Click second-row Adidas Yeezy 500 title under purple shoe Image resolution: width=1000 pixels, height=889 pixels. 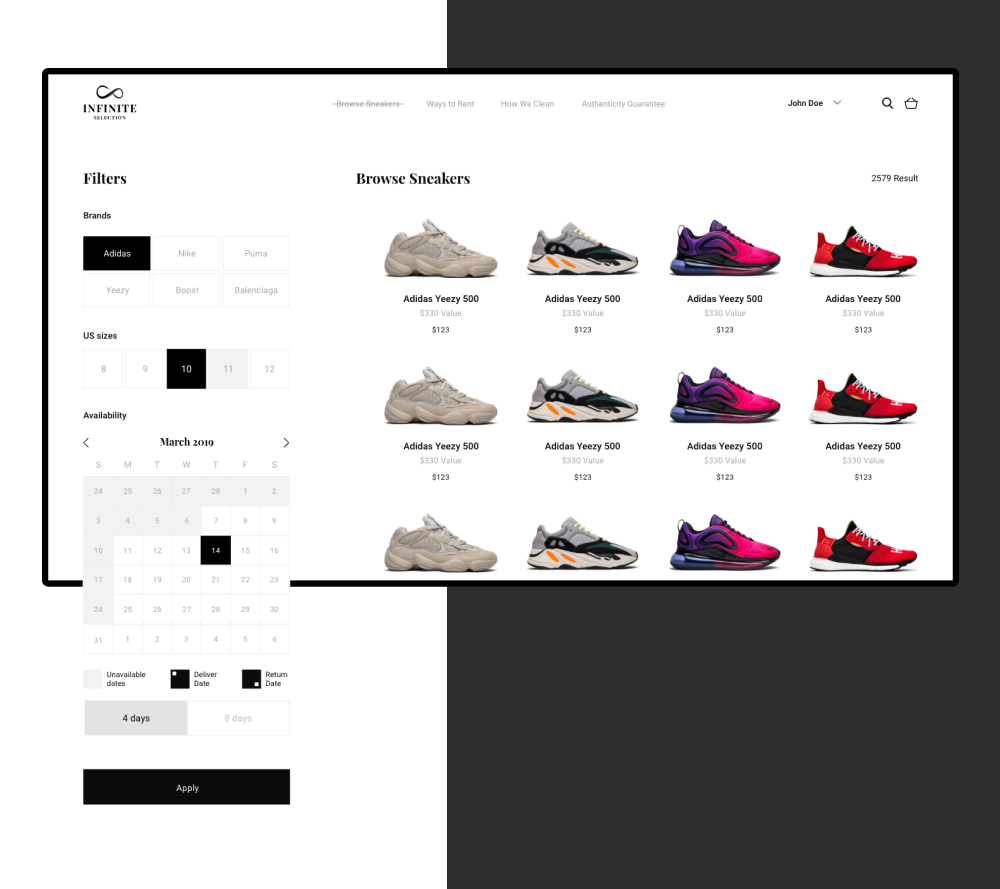(724, 446)
